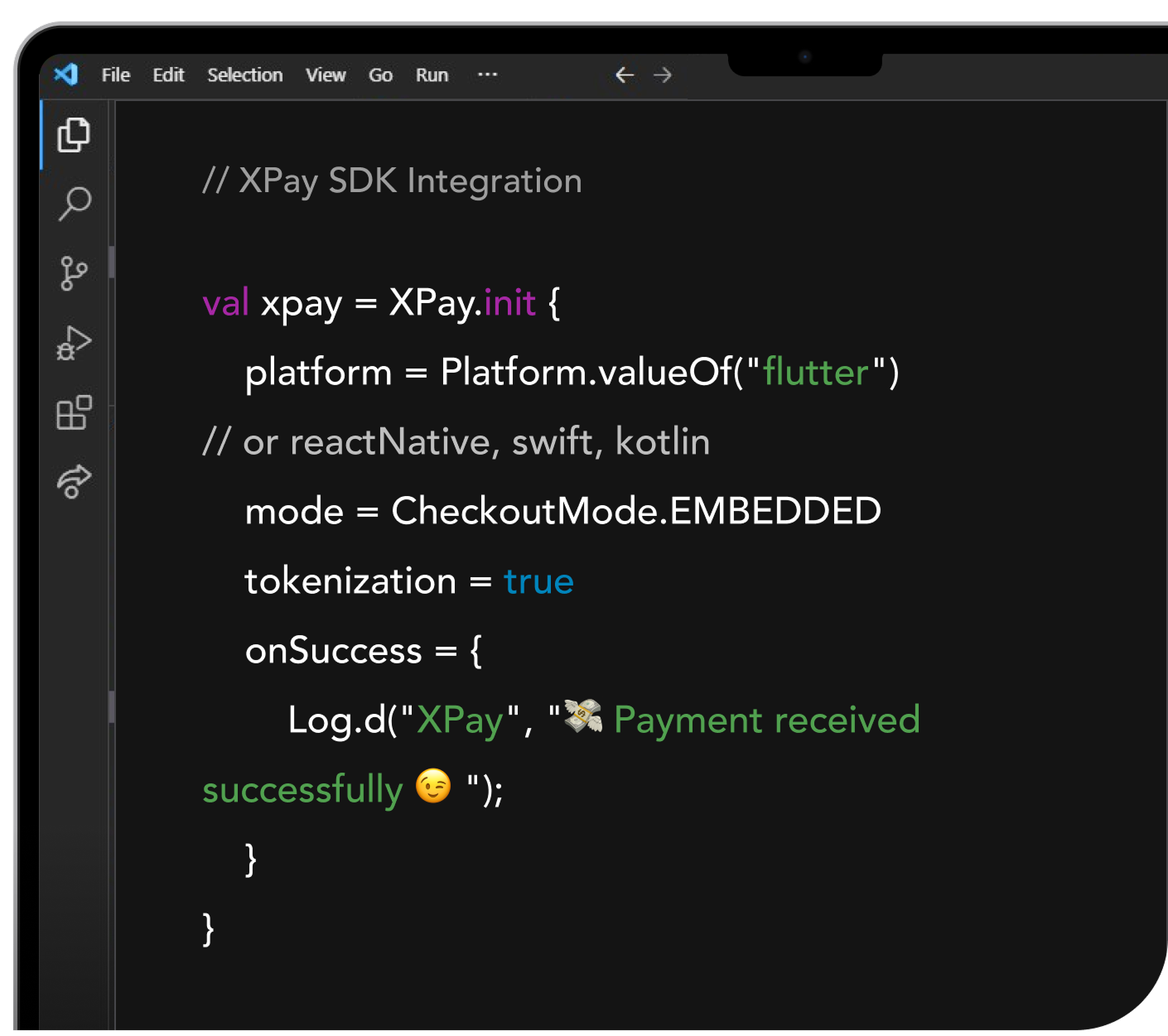This screenshot has width=1168, height=1036.
Task: Open the Live Share icon in activity bar
Action: point(74,481)
